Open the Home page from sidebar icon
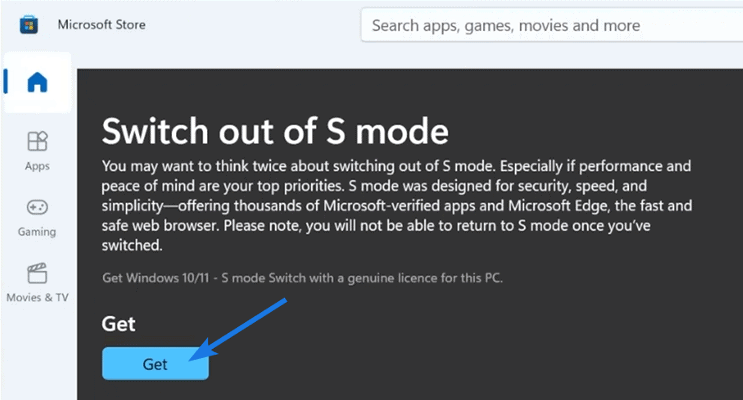 (37, 82)
